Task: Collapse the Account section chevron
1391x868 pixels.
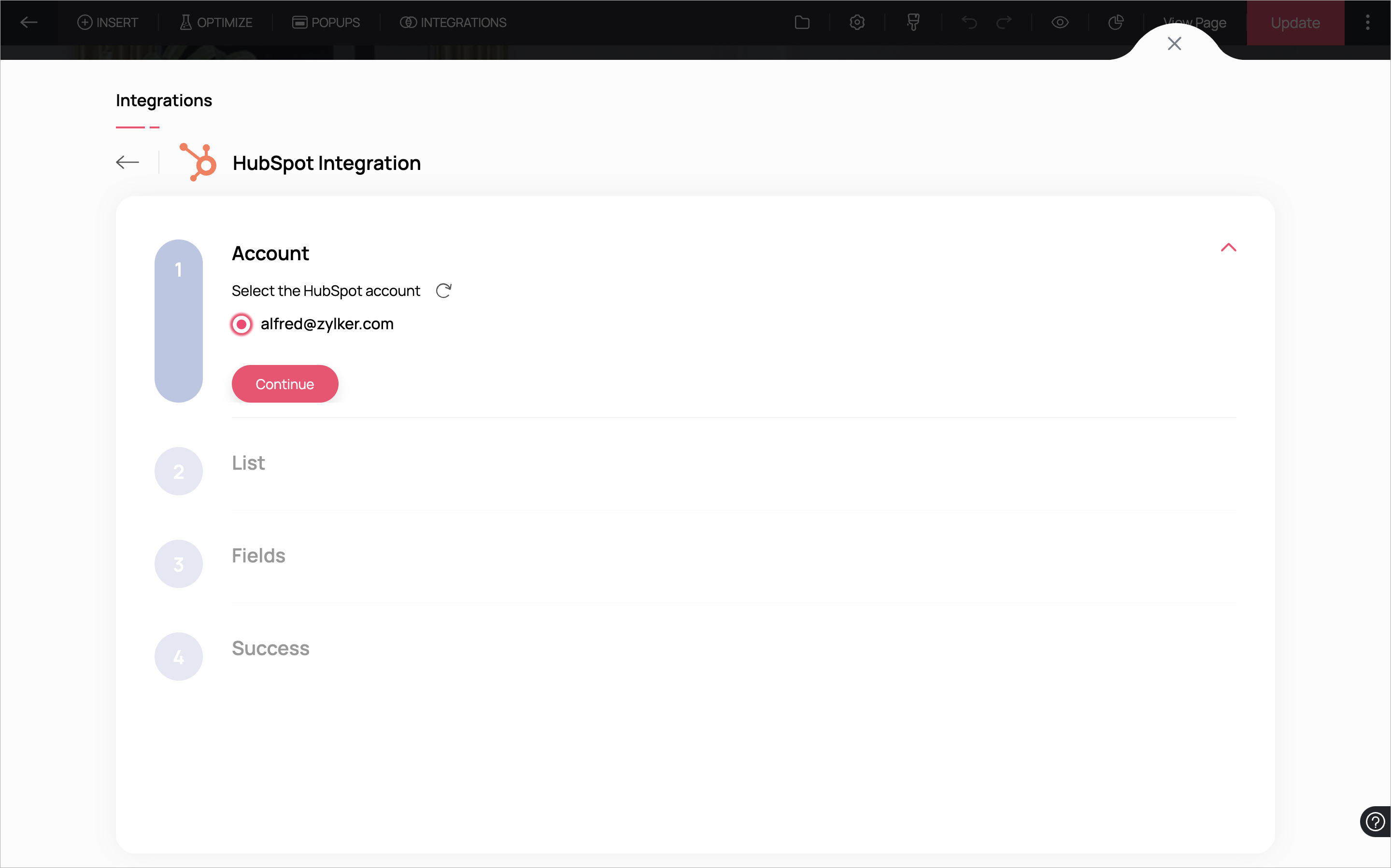Action: click(x=1228, y=248)
